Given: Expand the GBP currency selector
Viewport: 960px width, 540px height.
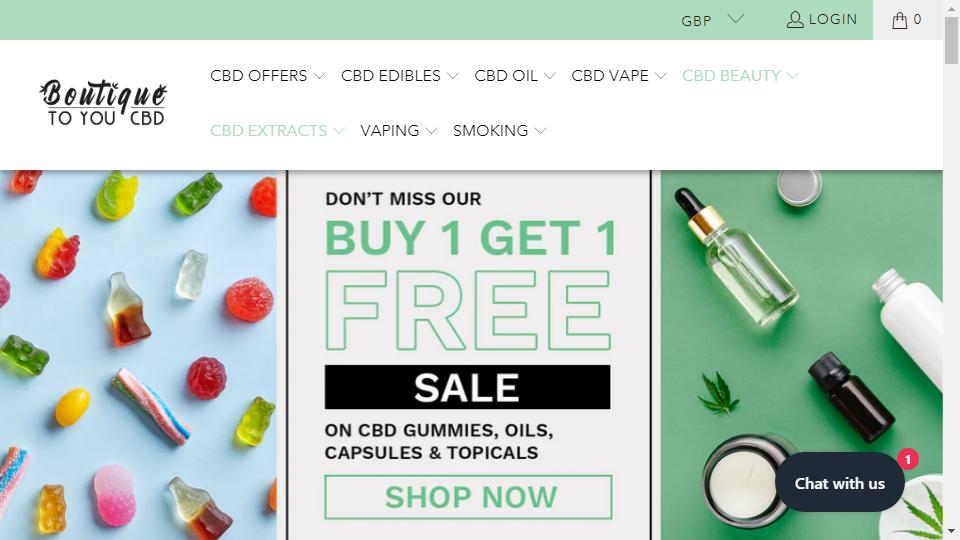Looking at the screenshot, I should (713, 20).
